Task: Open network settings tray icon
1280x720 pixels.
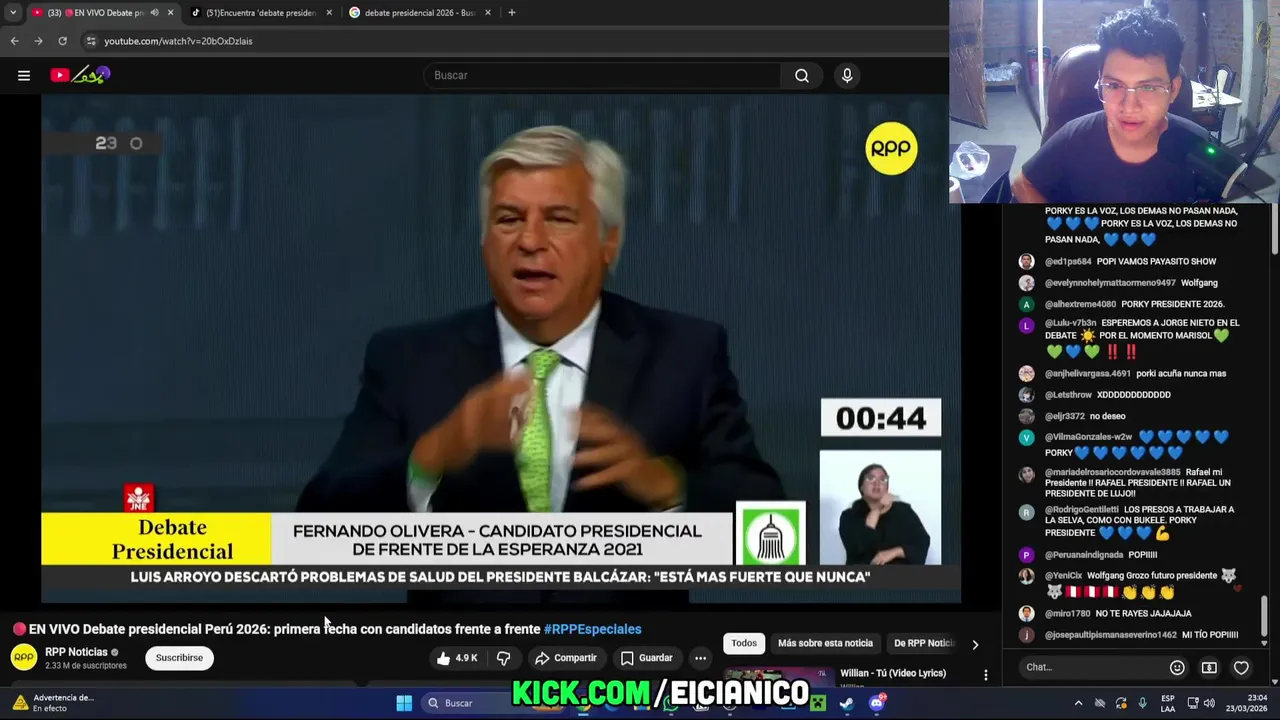Action: coord(1193,703)
